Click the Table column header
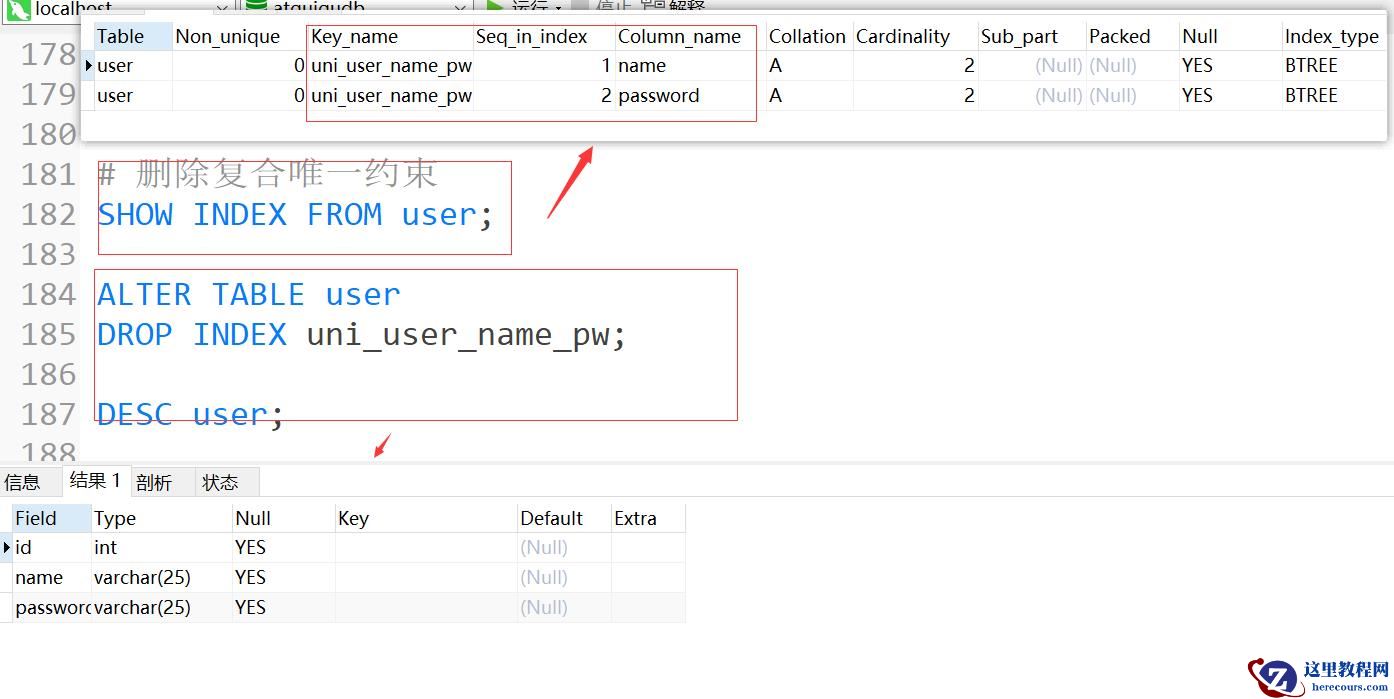 point(133,36)
